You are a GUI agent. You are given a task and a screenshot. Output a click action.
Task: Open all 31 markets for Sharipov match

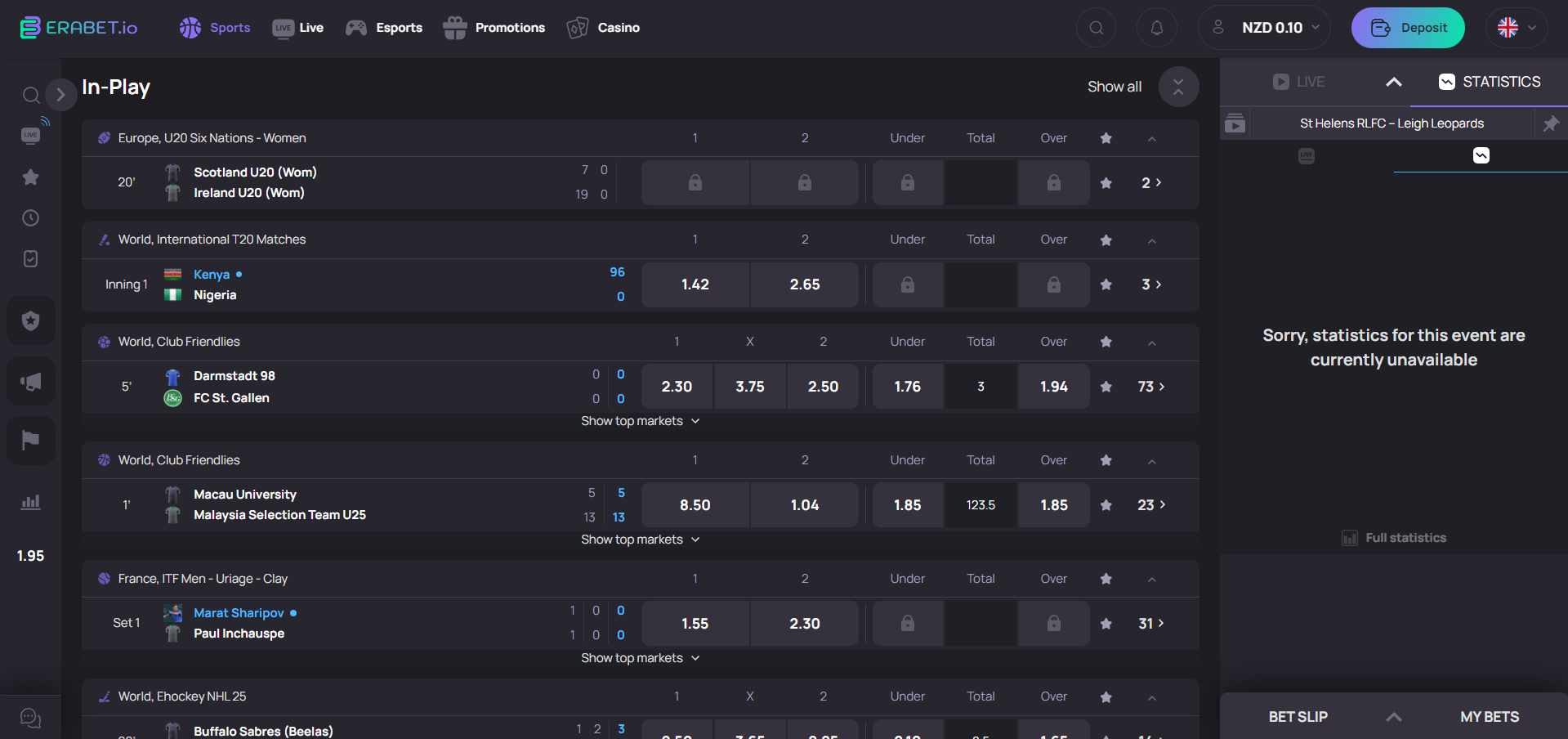click(1151, 624)
